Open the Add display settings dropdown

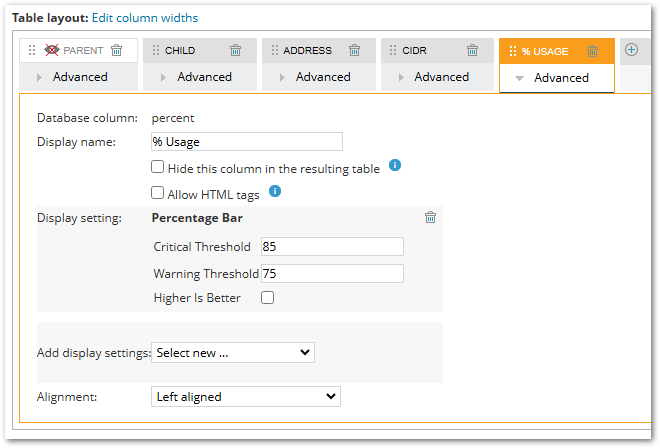pyautogui.click(x=232, y=353)
